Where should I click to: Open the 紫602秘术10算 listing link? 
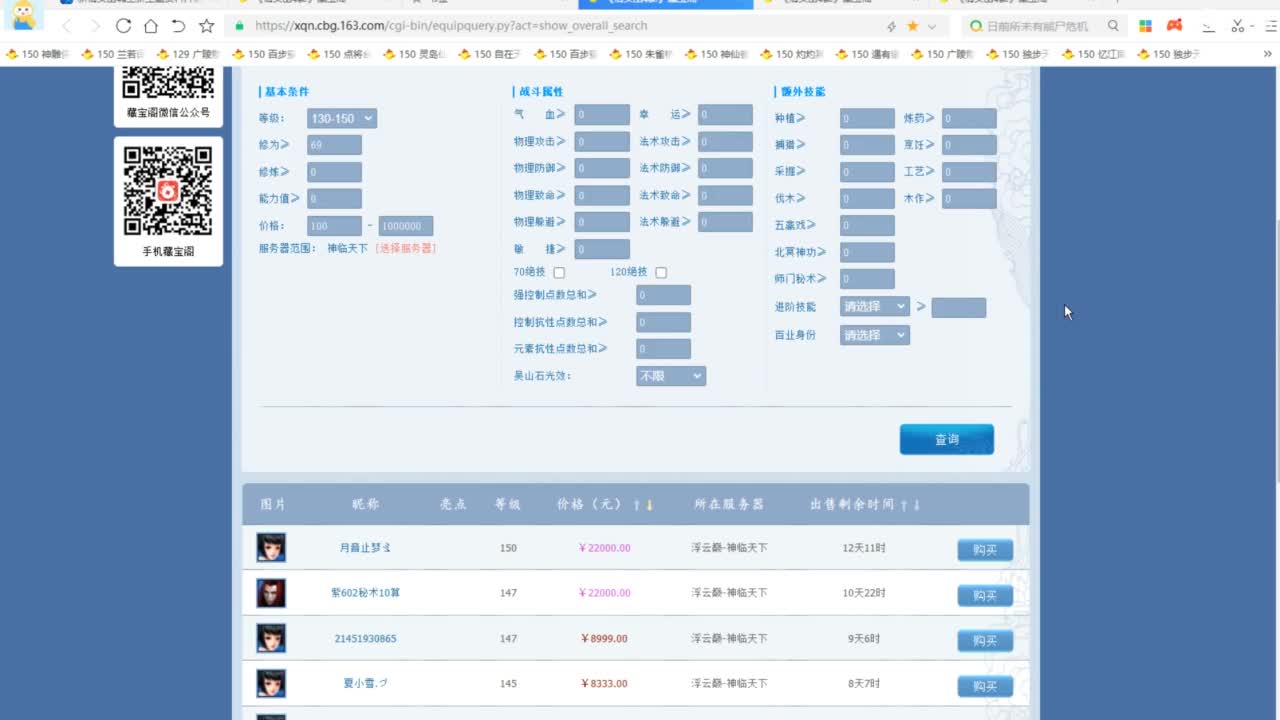click(x=365, y=593)
